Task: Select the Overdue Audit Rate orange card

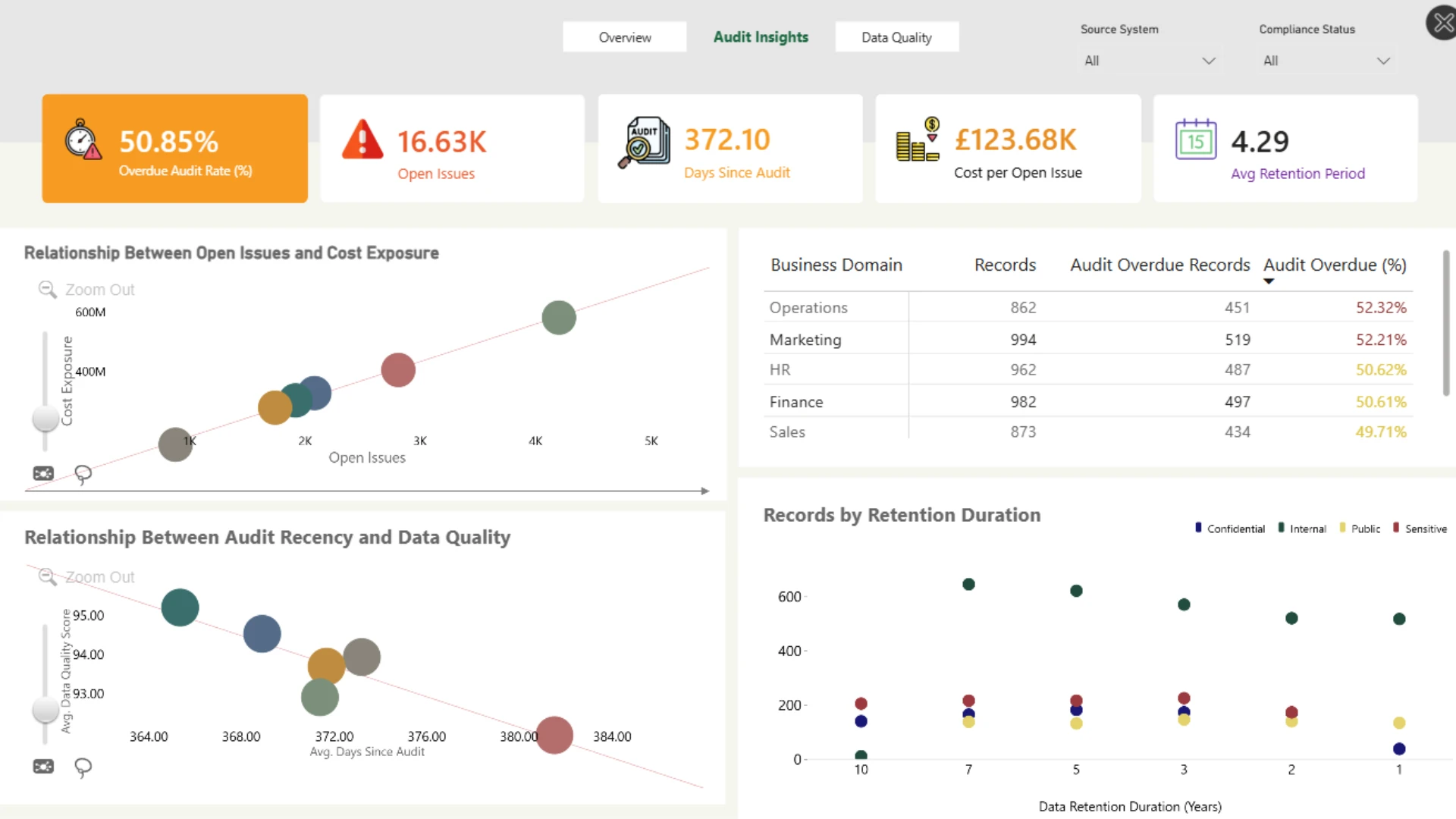Action: pyautogui.click(x=175, y=149)
